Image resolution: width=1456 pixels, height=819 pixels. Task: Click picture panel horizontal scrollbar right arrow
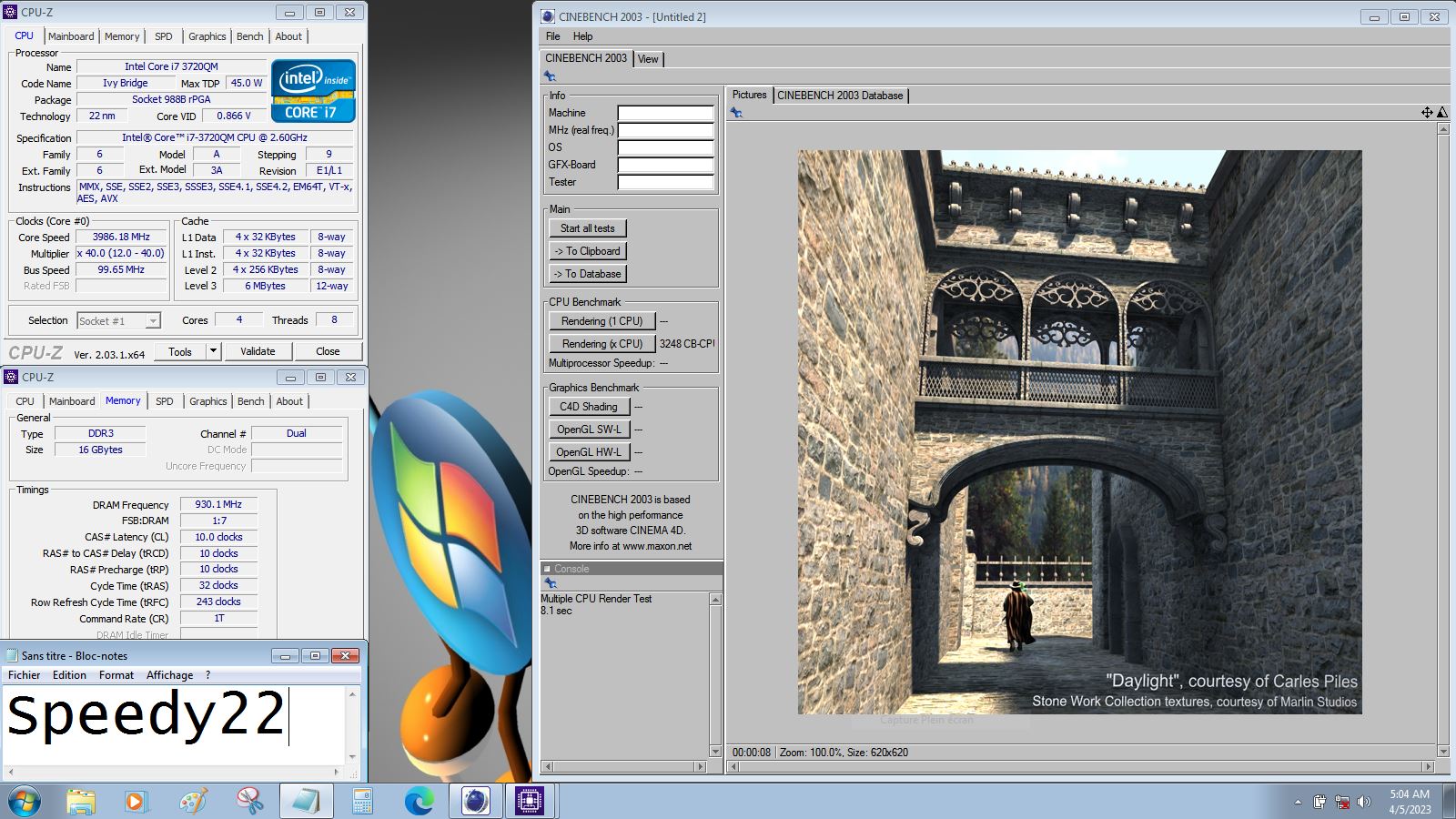point(1429,767)
